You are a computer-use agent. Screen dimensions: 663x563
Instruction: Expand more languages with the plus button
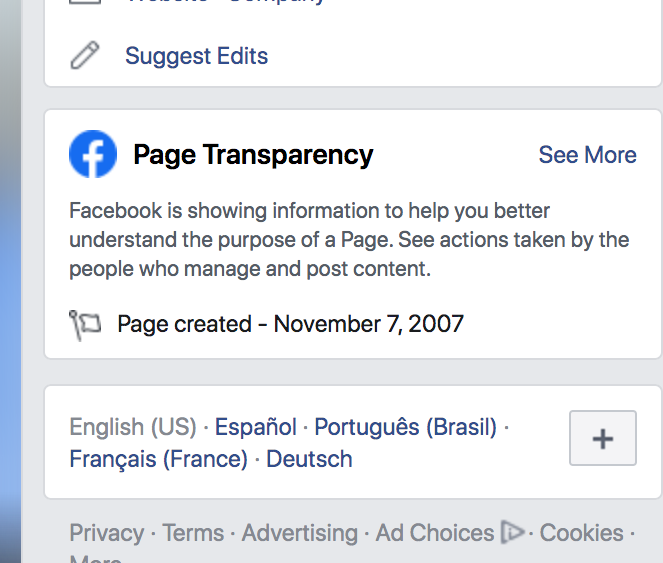coord(603,438)
